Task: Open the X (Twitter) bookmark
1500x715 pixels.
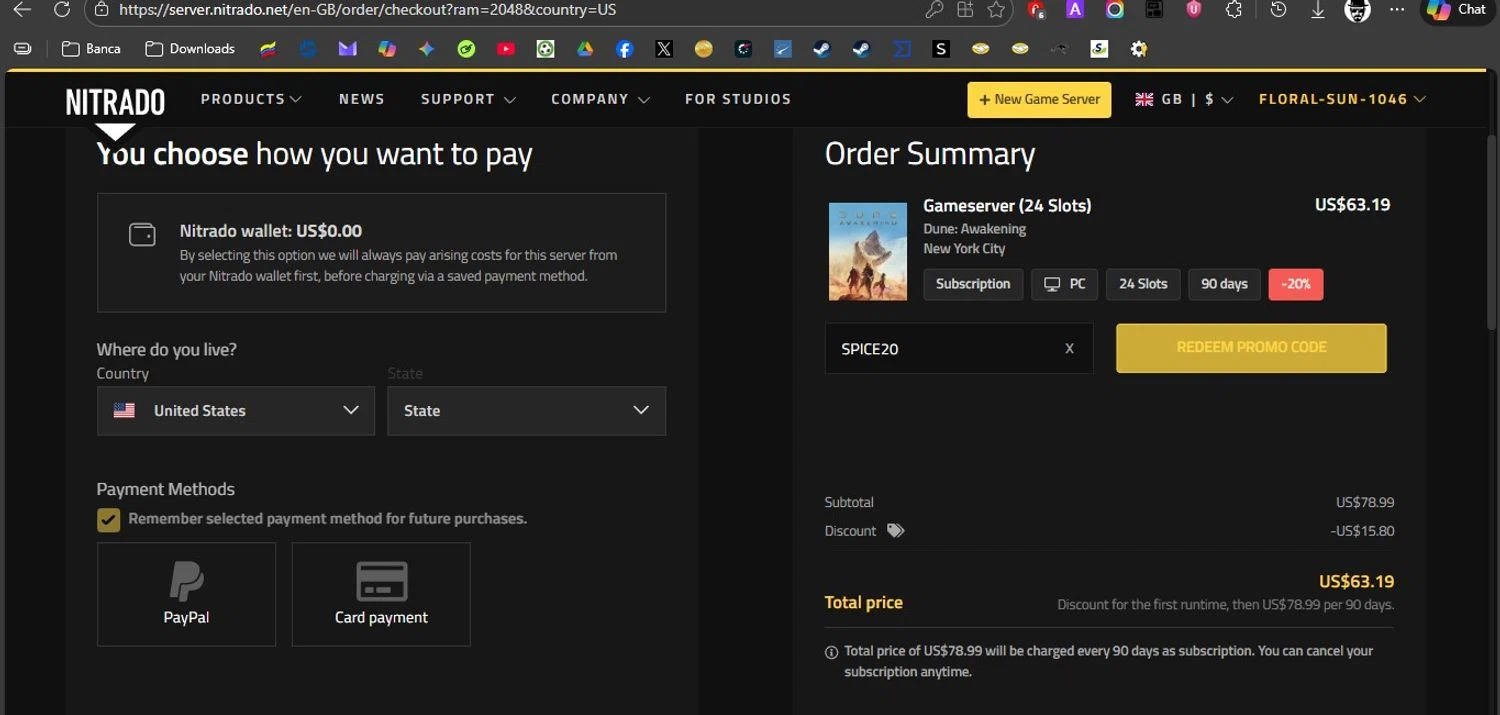Action: pyautogui.click(x=664, y=48)
